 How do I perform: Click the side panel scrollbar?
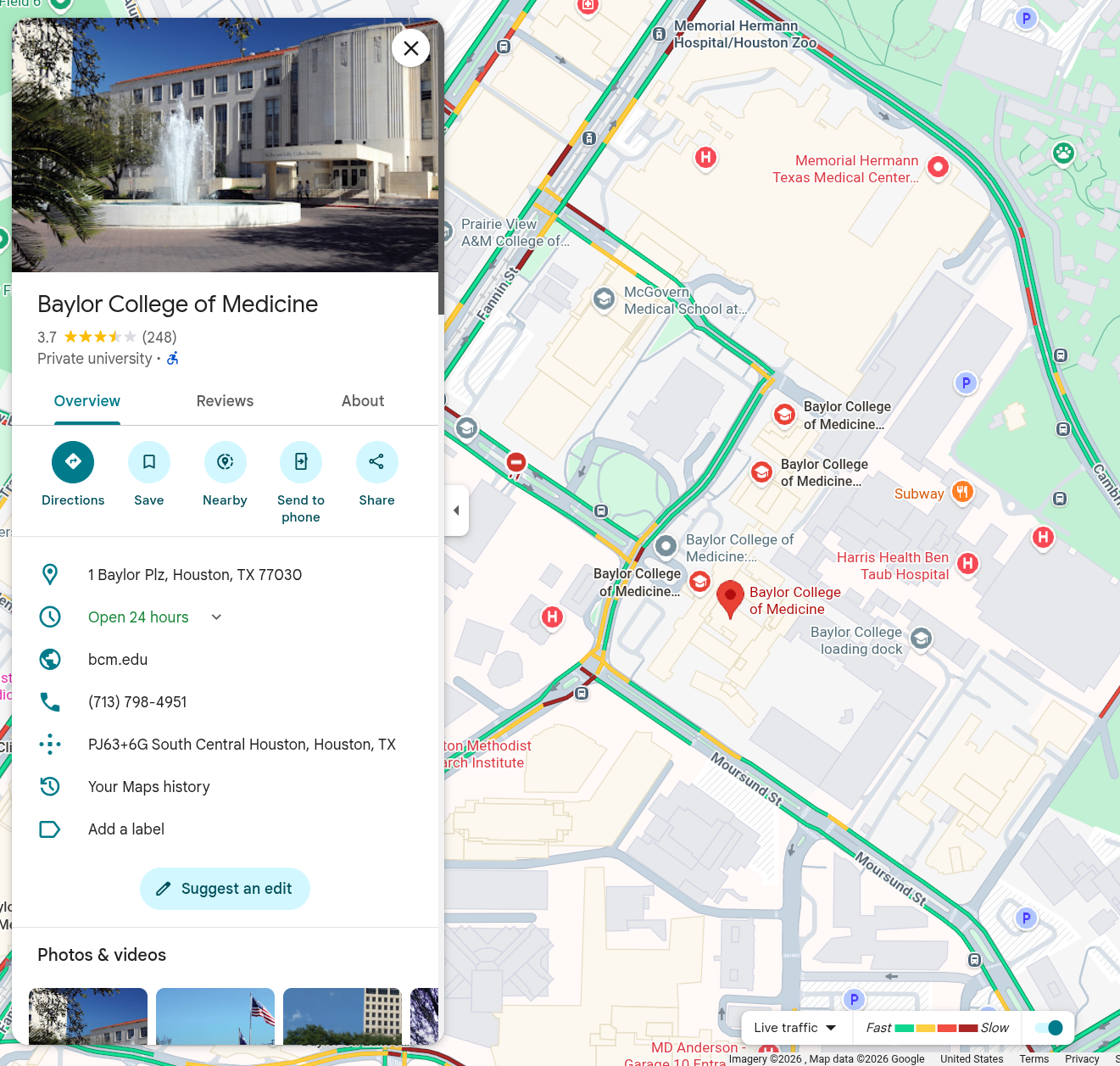point(441,170)
